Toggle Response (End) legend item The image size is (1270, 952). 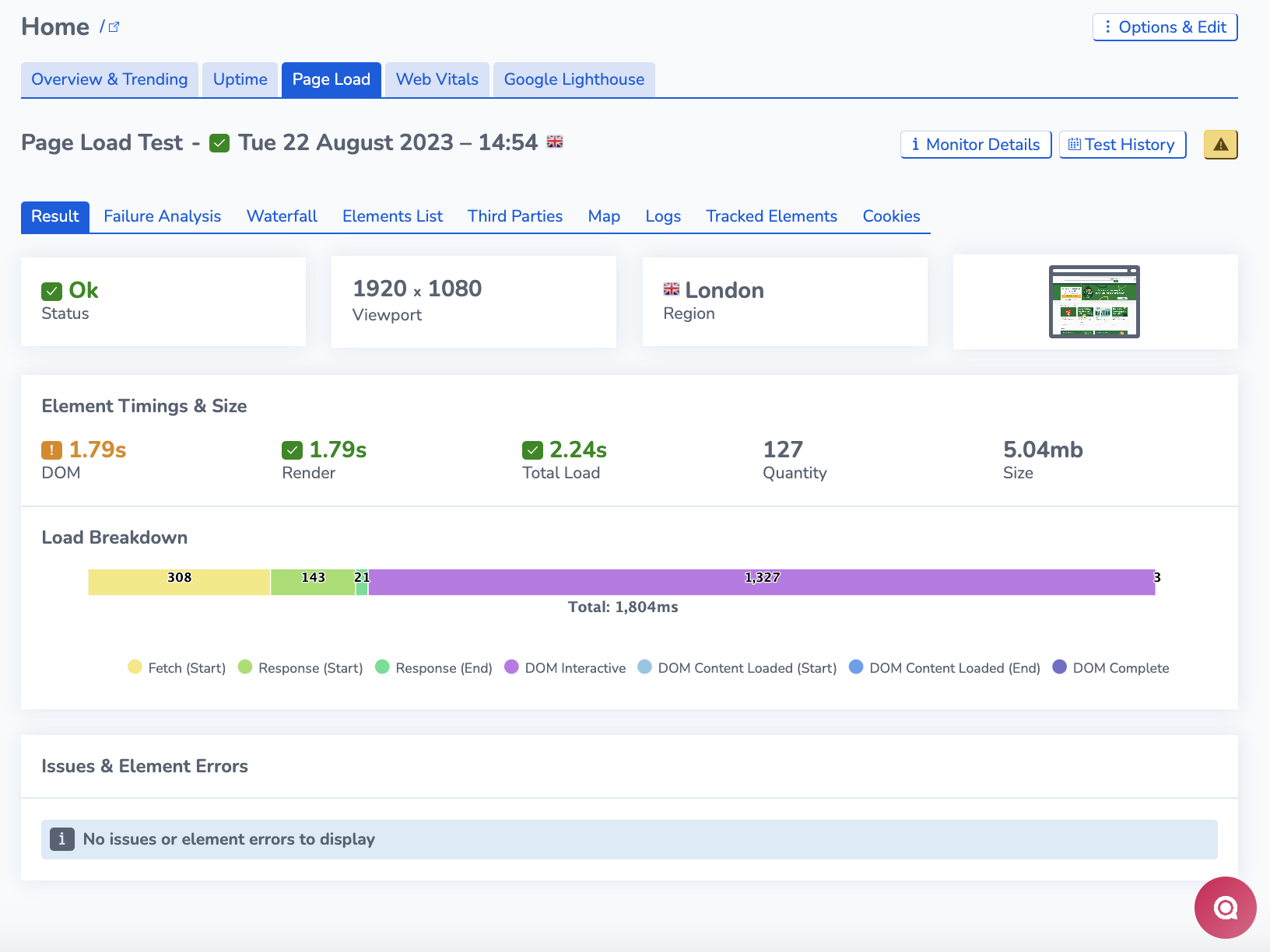click(x=433, y=667)
